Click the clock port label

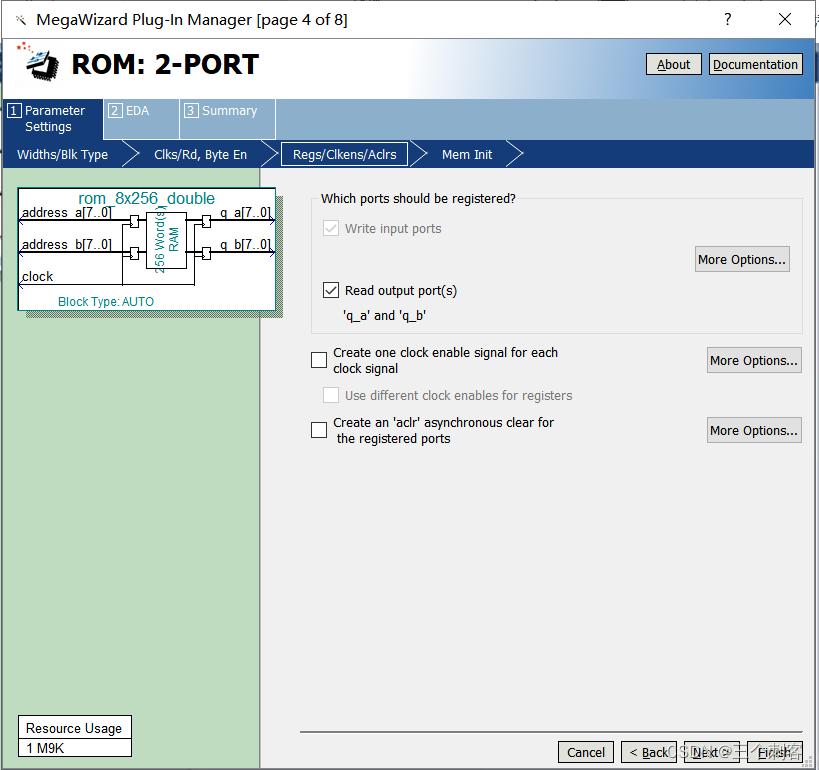point(37,276)
